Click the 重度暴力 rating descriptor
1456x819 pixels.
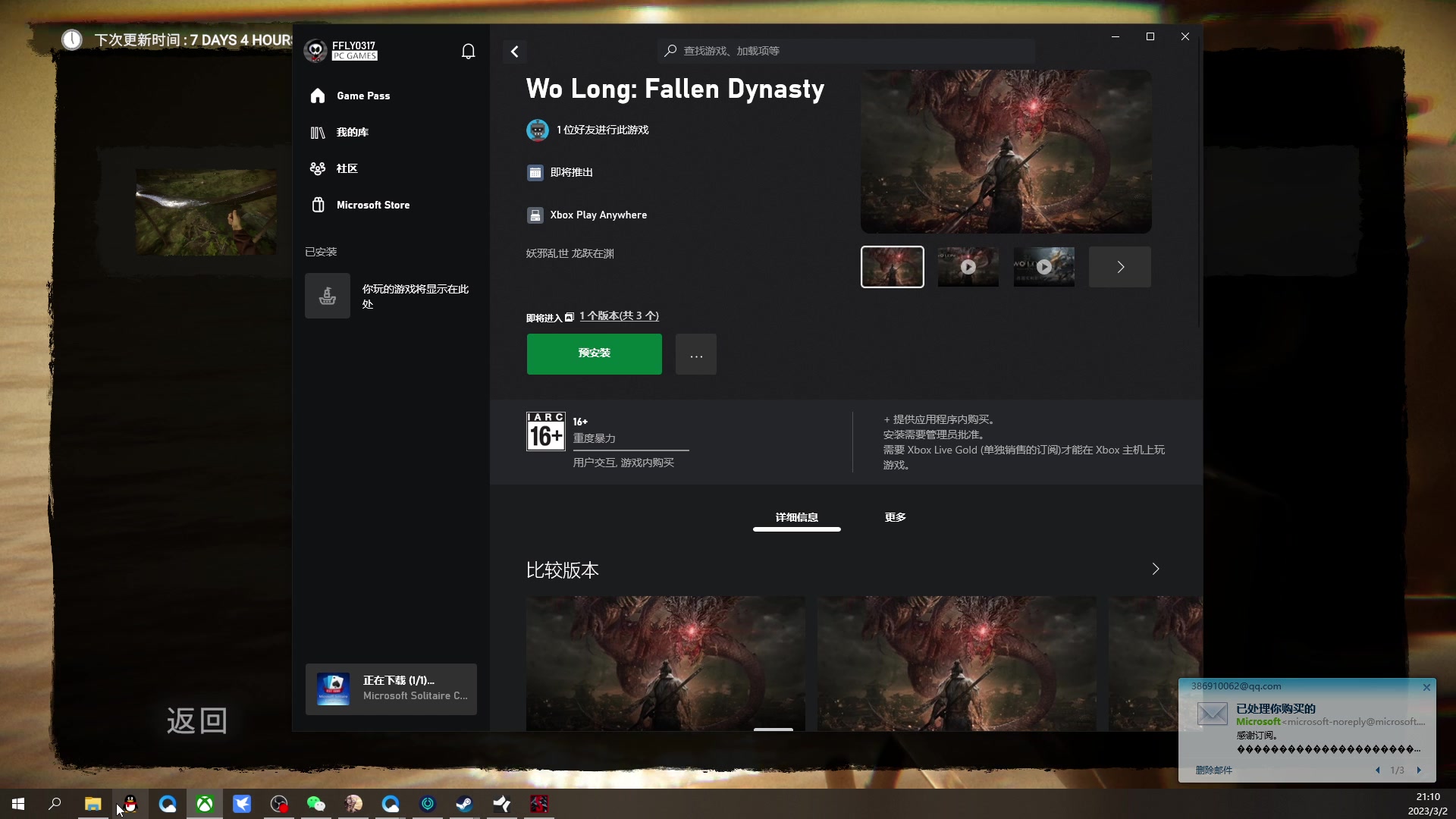(x=595, y=438)
